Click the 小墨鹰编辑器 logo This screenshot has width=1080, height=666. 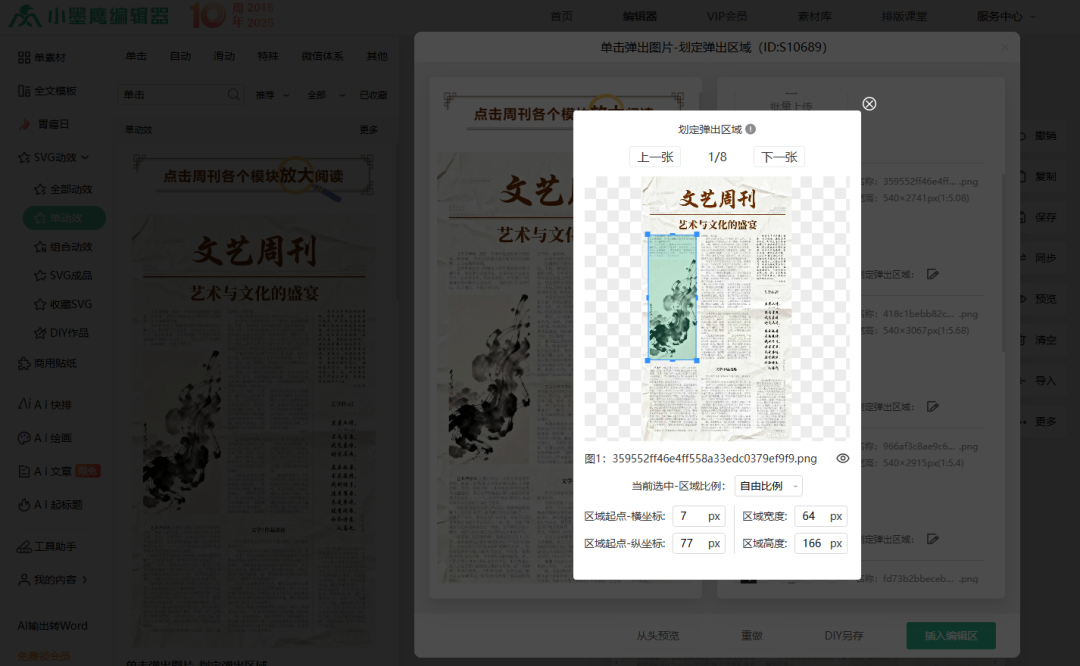point(89,16)
